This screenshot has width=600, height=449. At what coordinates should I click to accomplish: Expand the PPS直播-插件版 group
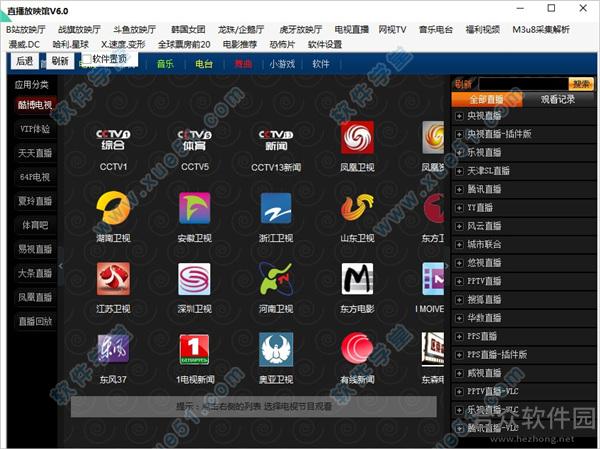(x=459, y=355)
